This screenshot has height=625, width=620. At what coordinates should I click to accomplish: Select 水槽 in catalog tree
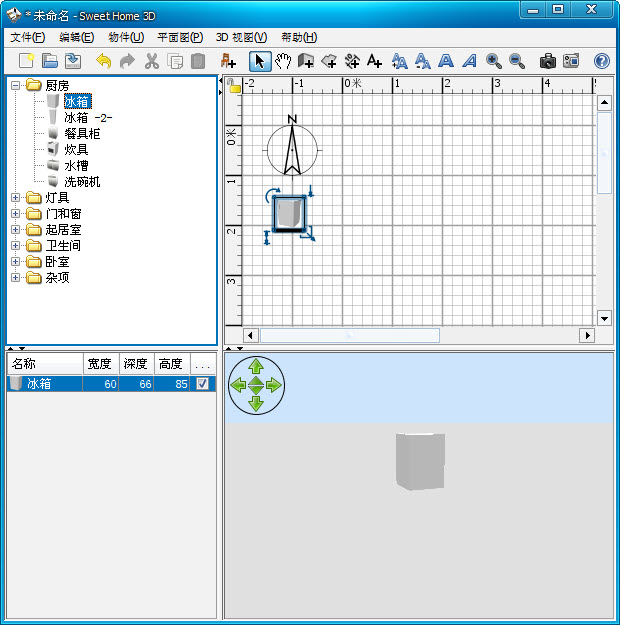[x=76, y=165]
